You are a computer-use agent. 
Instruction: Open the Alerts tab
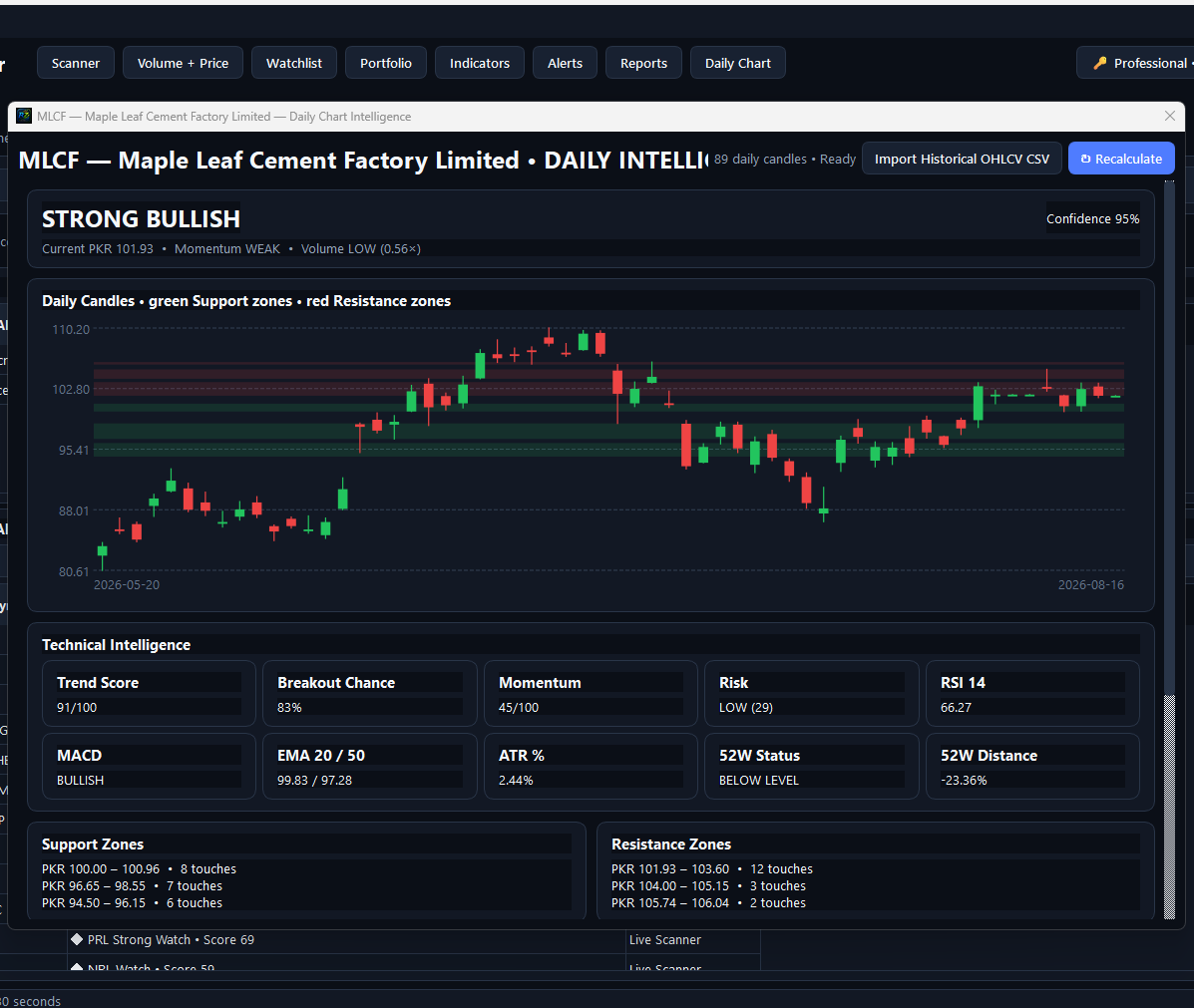click(x=565, y=63)
